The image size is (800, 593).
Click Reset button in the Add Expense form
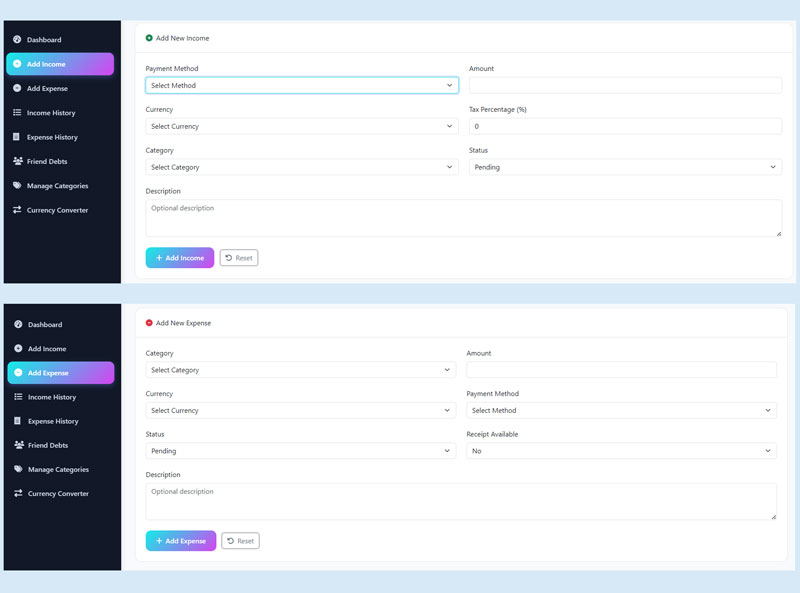240,541
